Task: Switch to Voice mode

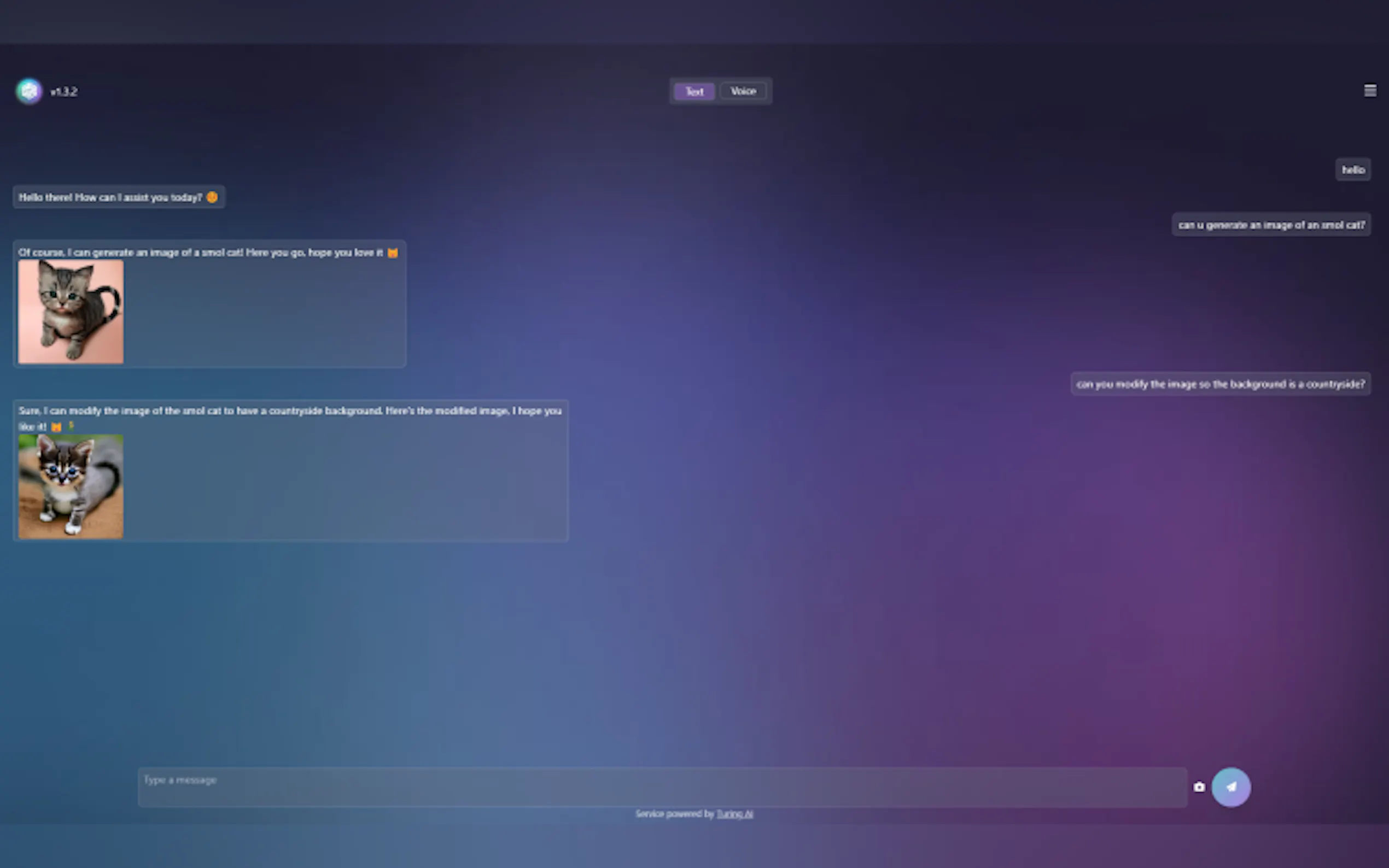Action: click(743, 91)
